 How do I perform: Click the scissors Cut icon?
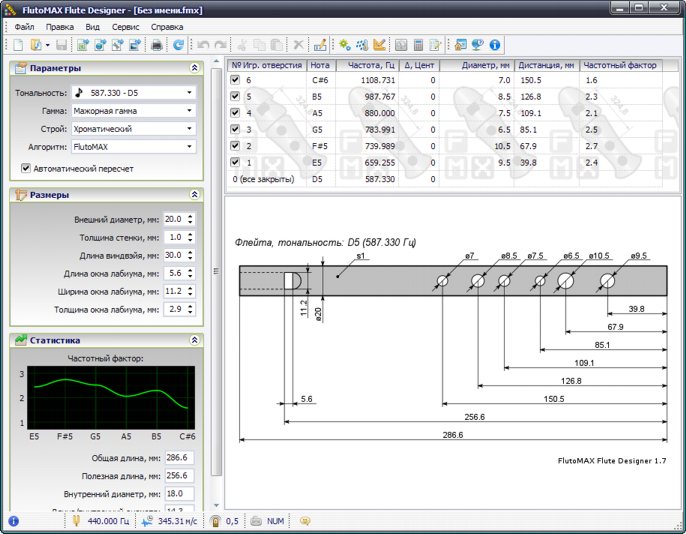[242, 45]
